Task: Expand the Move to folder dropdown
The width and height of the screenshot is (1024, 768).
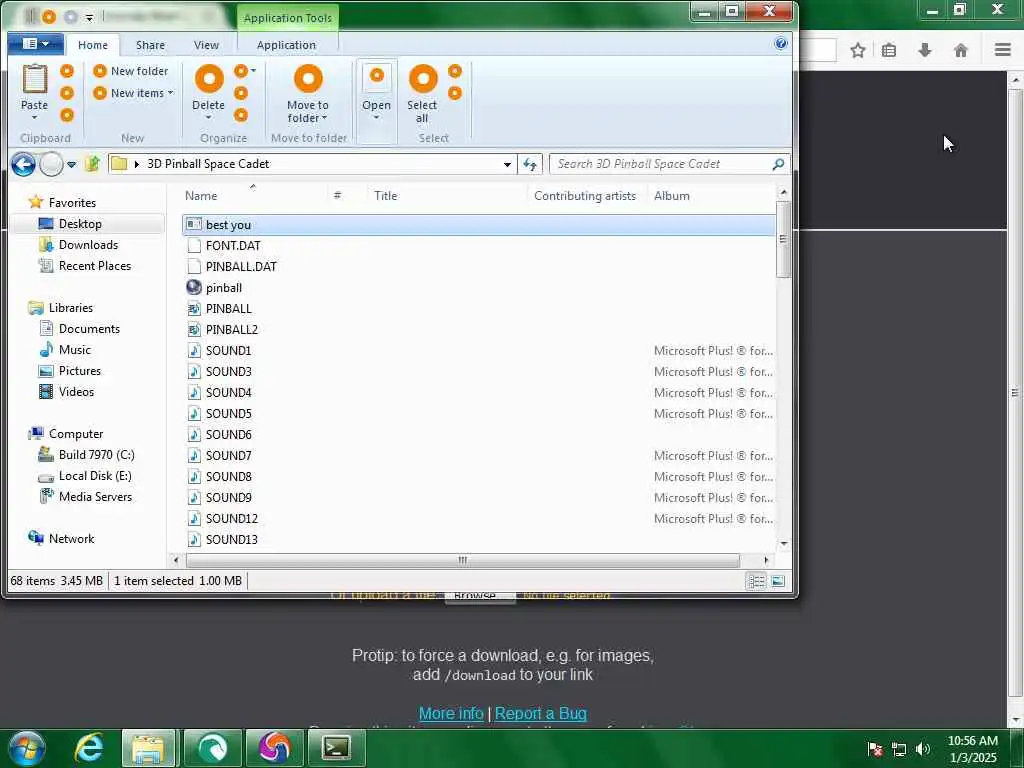Action: (325, 118)
